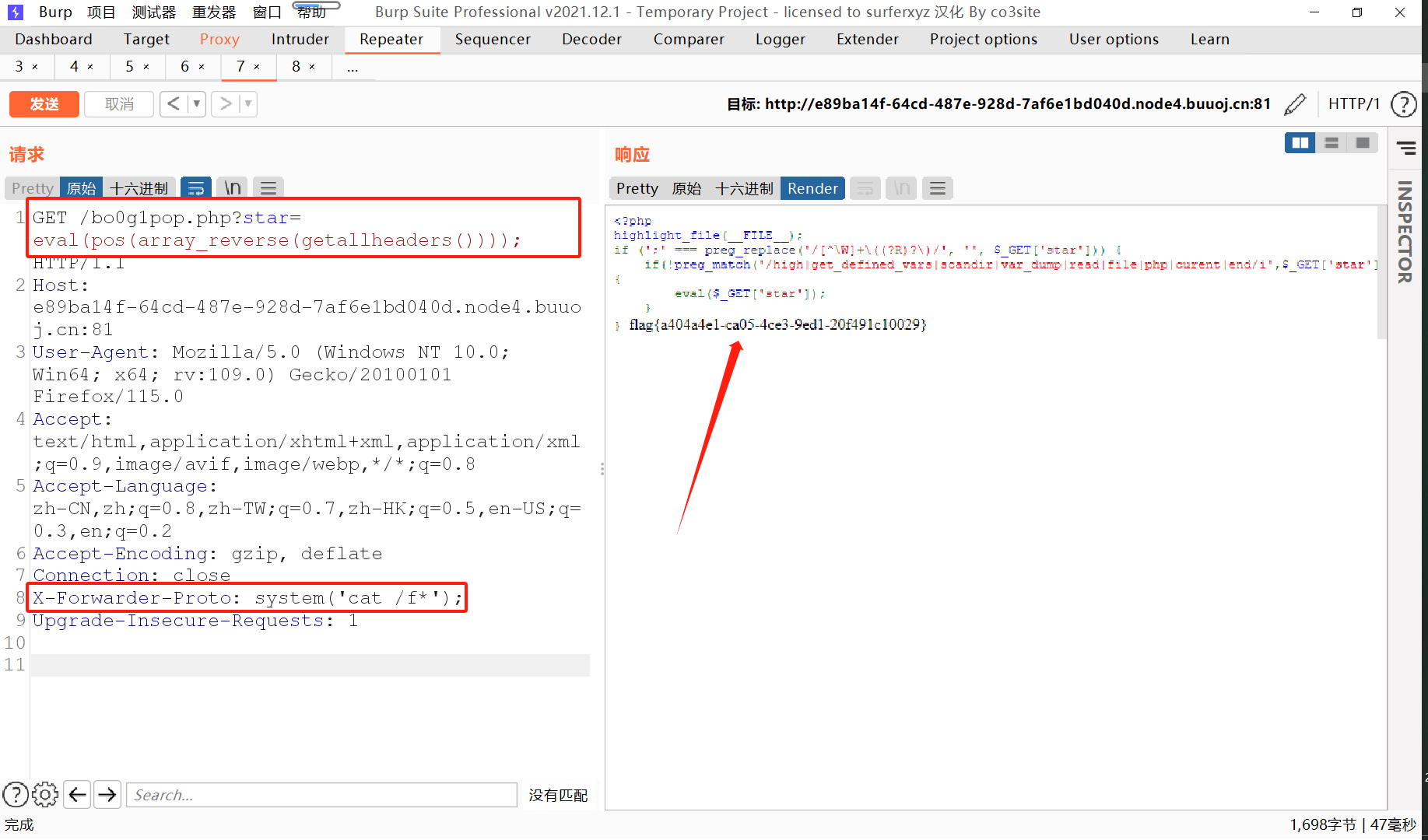Close Repeater tab 3

(x=34, y=67)
